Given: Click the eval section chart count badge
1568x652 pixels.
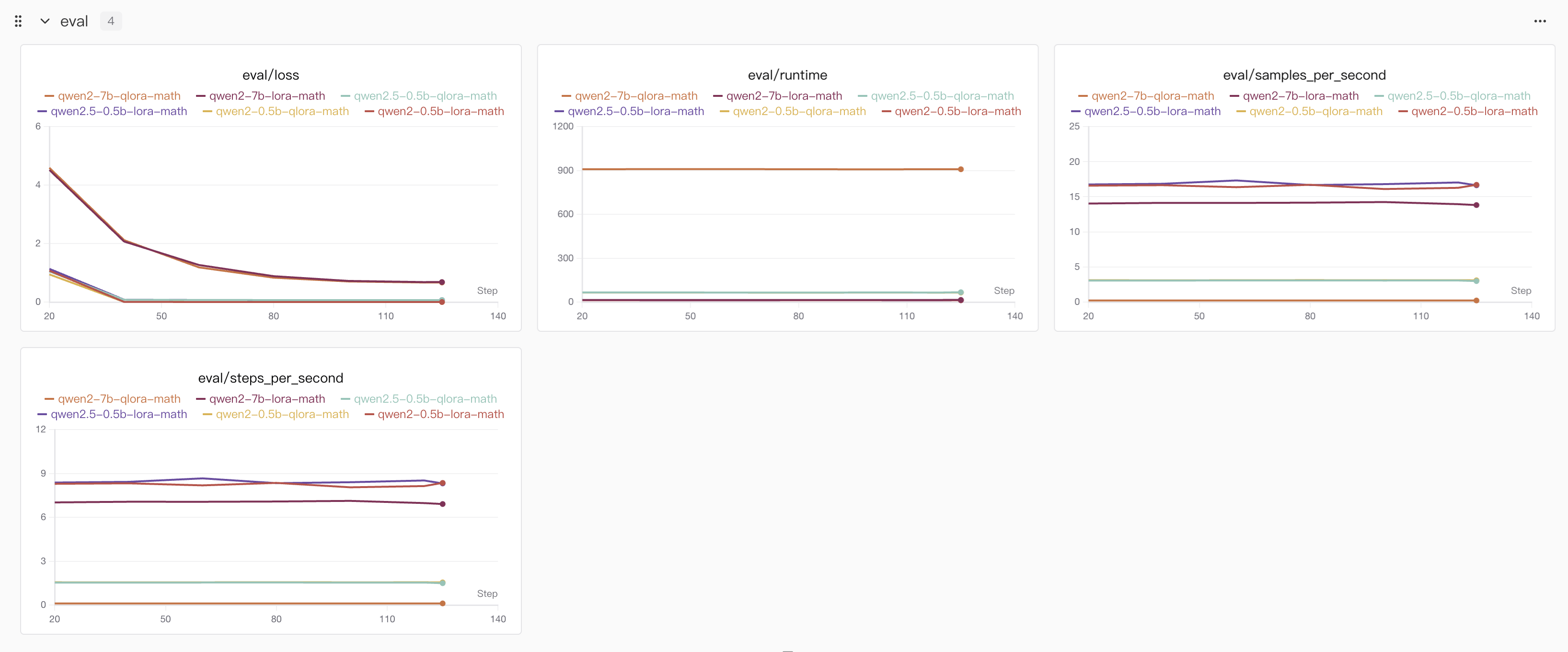Looking at the screenshot, I should click(x=110, y=21).
